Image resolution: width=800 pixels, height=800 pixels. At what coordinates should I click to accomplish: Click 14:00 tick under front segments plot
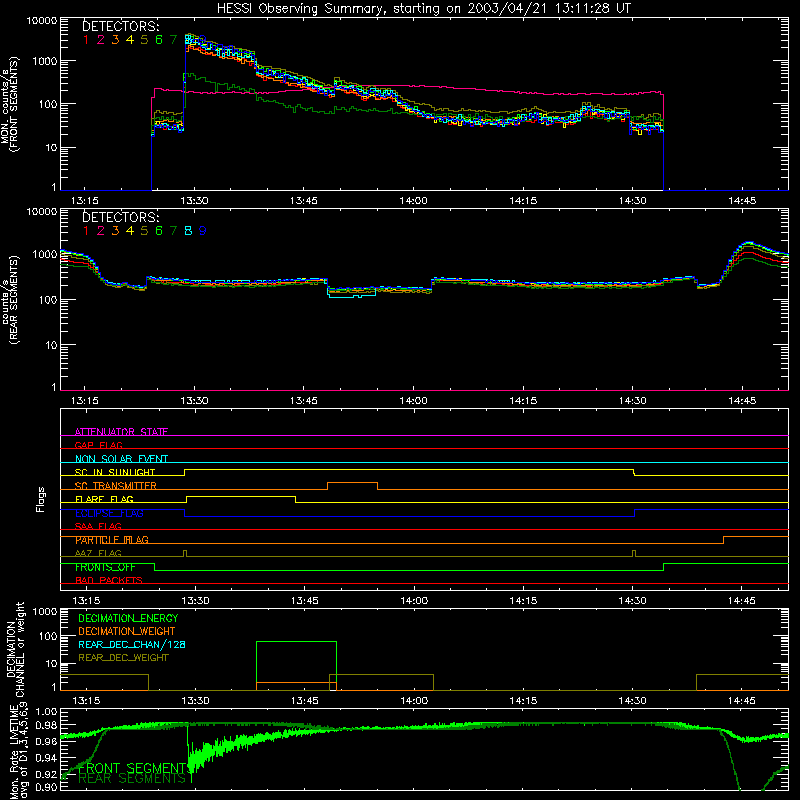point(413,201)
